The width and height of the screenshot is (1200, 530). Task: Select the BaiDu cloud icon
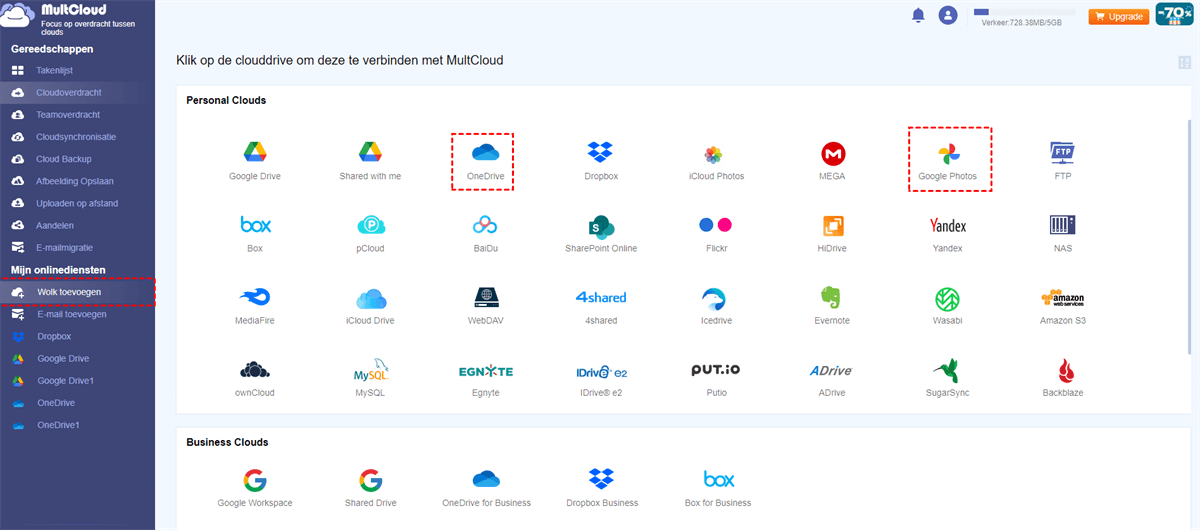tap(485, 225)
